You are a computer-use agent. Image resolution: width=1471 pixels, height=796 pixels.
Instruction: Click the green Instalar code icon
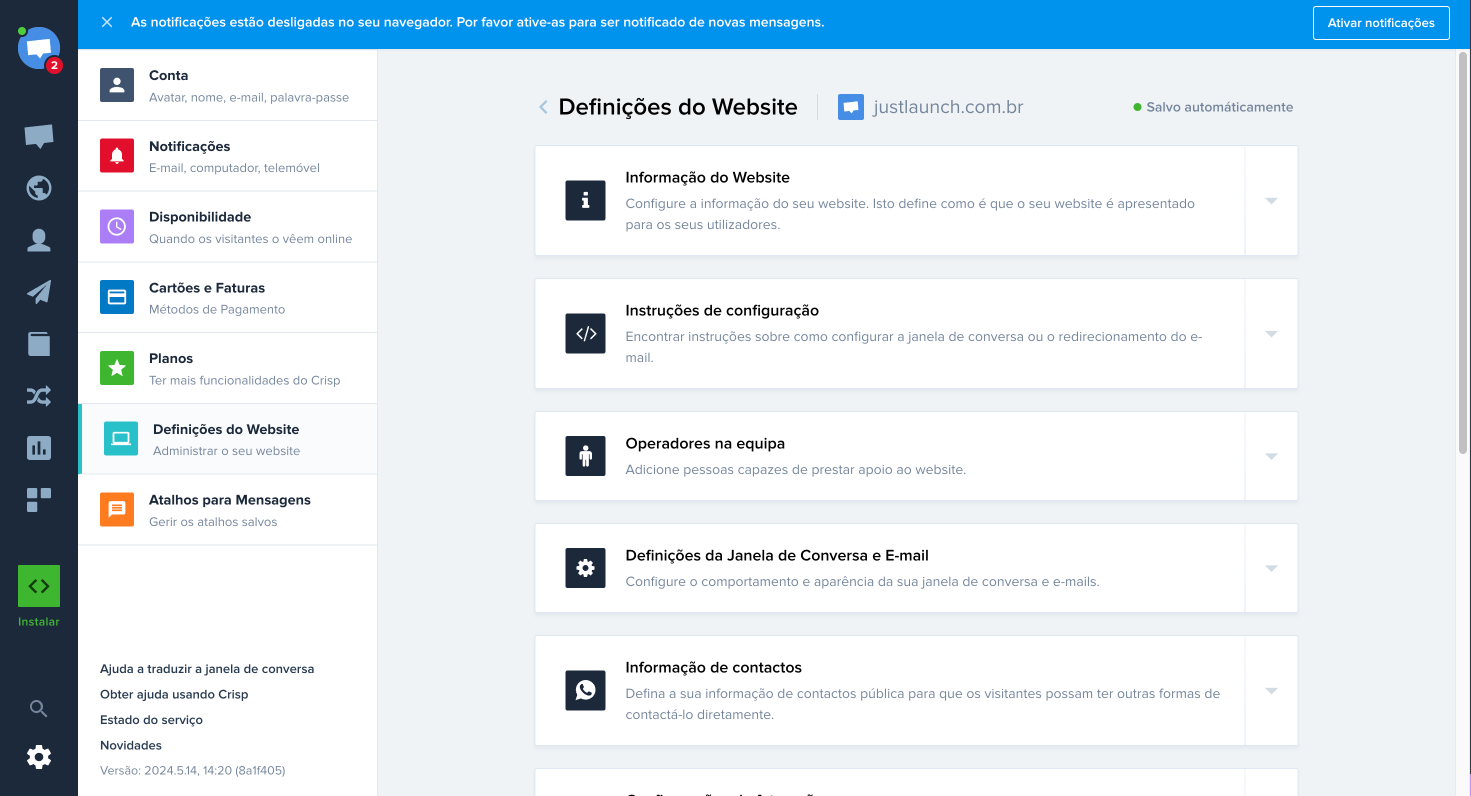pyautogui.click(x=39, y=586)
